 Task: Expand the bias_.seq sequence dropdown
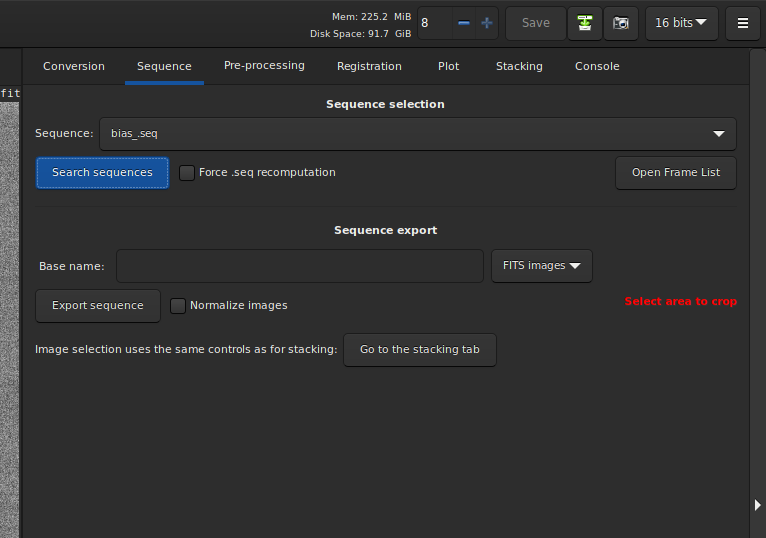click(718, 134)
